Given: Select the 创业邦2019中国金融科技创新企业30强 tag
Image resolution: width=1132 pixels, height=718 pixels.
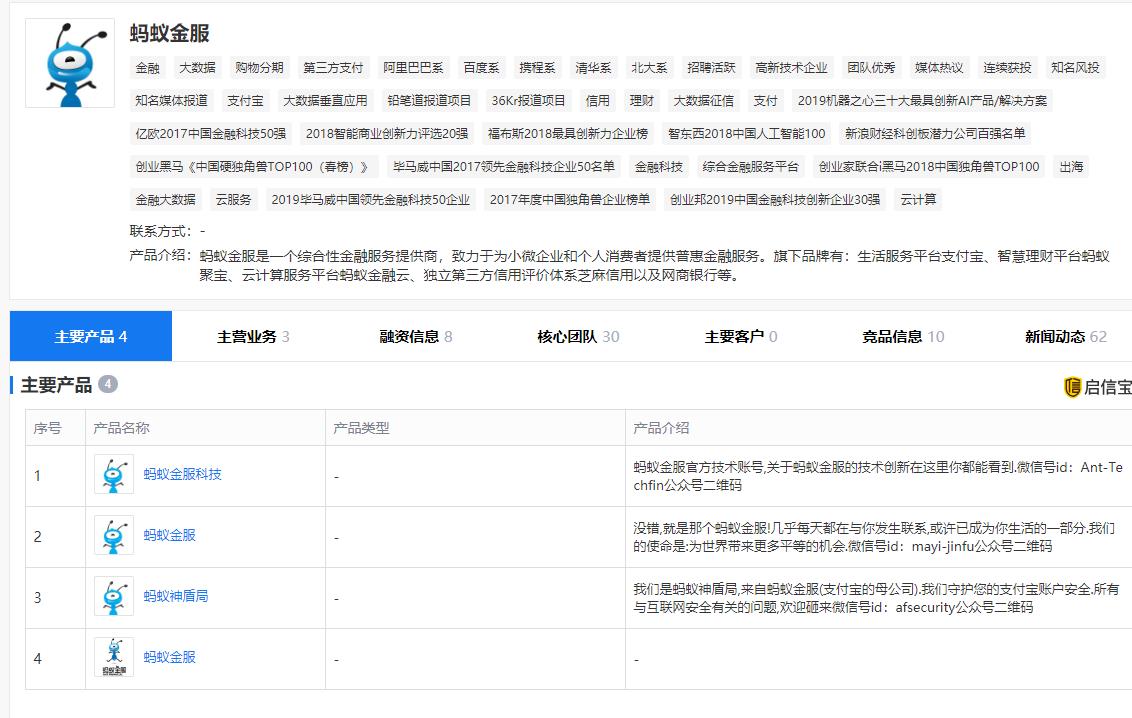Looking at the screenshot, I should point(775,200).
